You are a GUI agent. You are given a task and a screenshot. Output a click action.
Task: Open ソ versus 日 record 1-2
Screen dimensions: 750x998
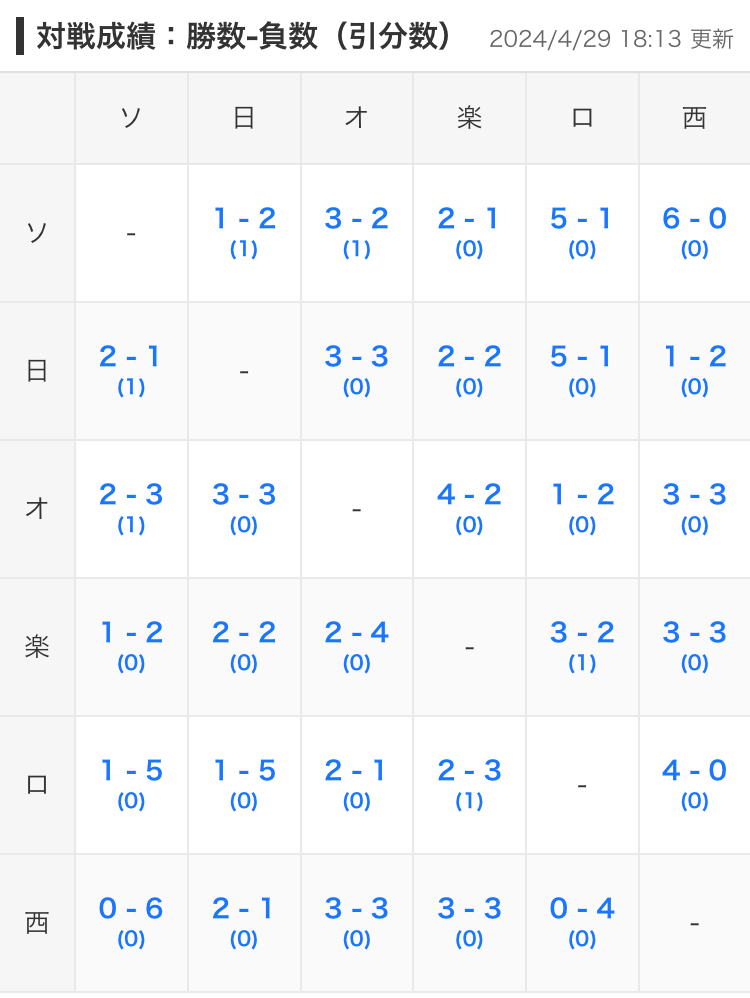click(244, 219)
